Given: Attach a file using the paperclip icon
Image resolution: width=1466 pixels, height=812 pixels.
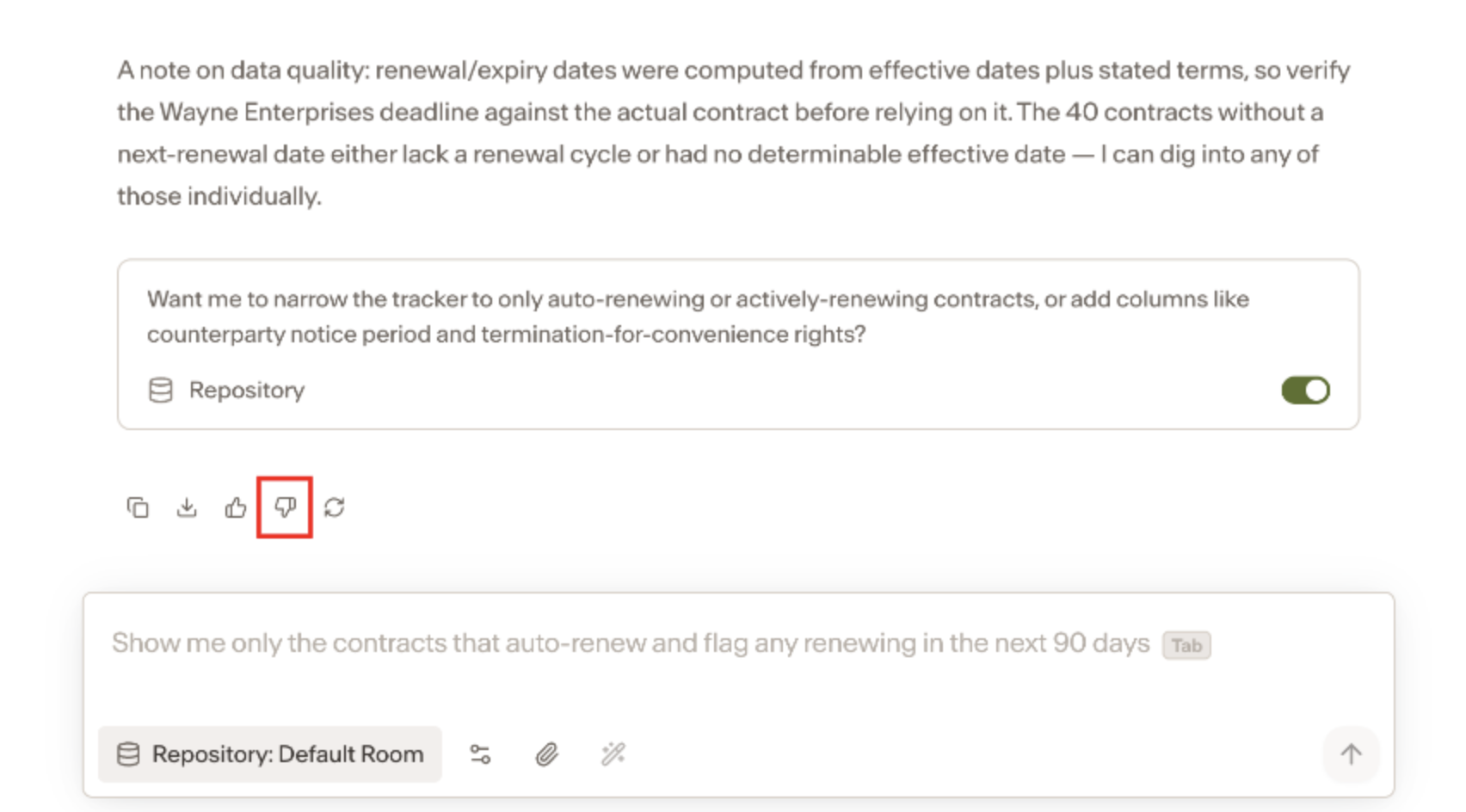Looking at the screenshot, I should click(x=546, y=754).
